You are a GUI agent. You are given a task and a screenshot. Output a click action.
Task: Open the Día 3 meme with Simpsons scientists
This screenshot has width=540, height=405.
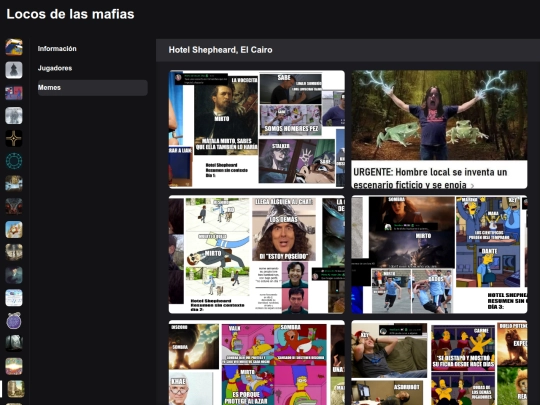click(439, 255)
